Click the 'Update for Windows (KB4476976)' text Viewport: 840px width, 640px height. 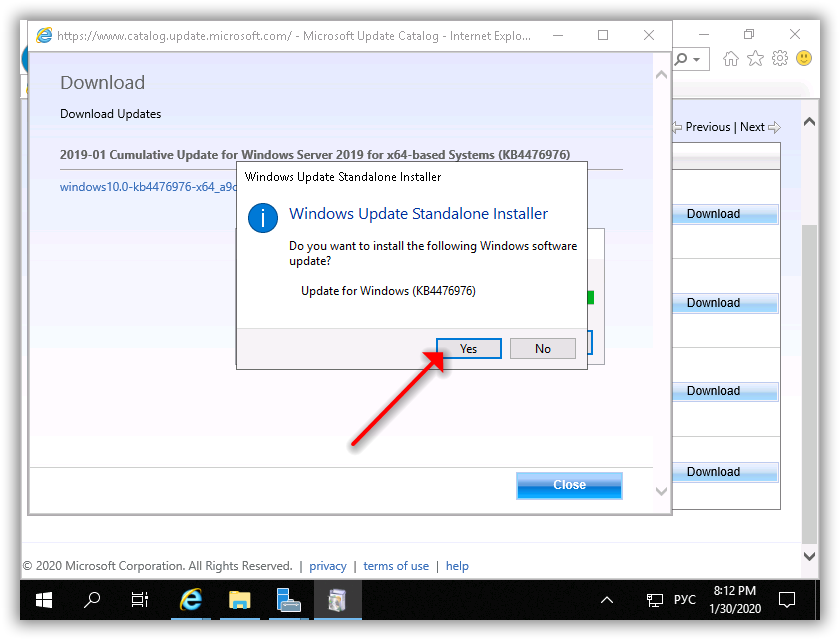click(388, 291)
